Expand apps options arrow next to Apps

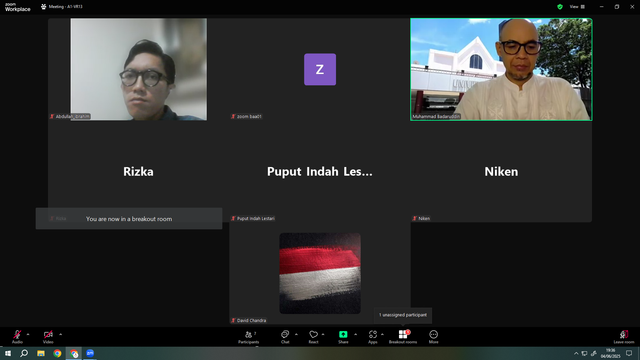(x=382, y=334)
